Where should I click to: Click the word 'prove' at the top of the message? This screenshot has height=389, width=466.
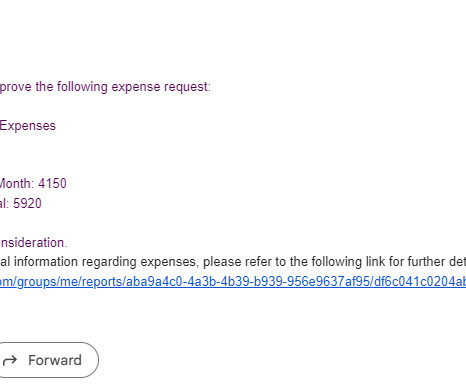coord(16,87)
